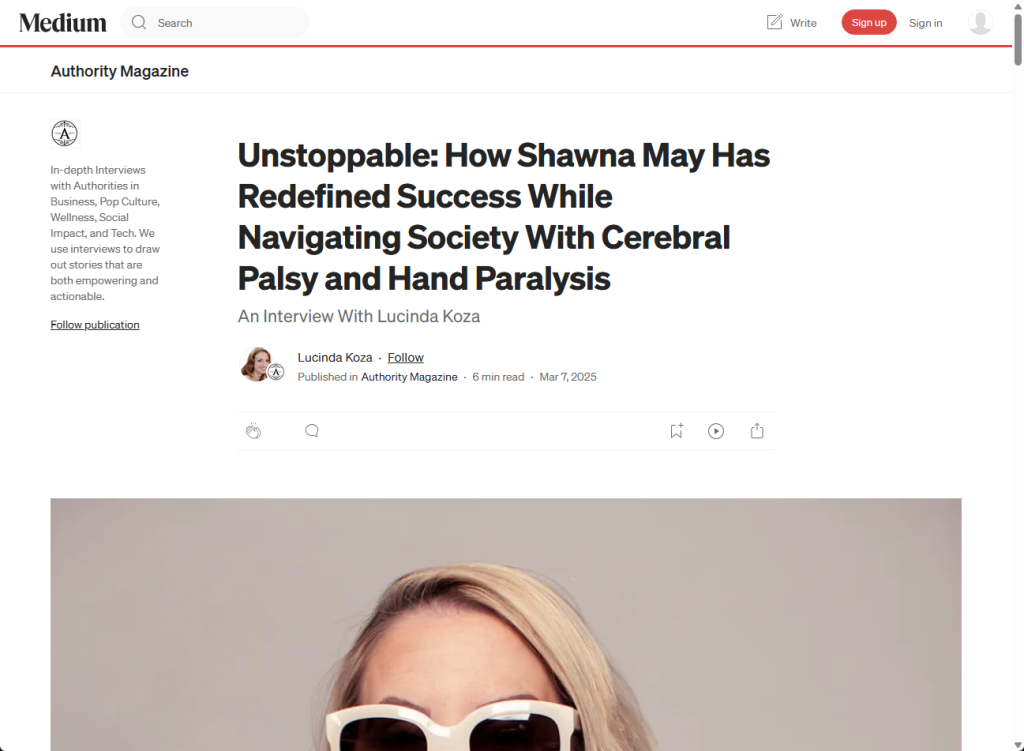Click the Write pencil icon
1024x751 pixels.
pyautogui.click(x=774, y=22)
